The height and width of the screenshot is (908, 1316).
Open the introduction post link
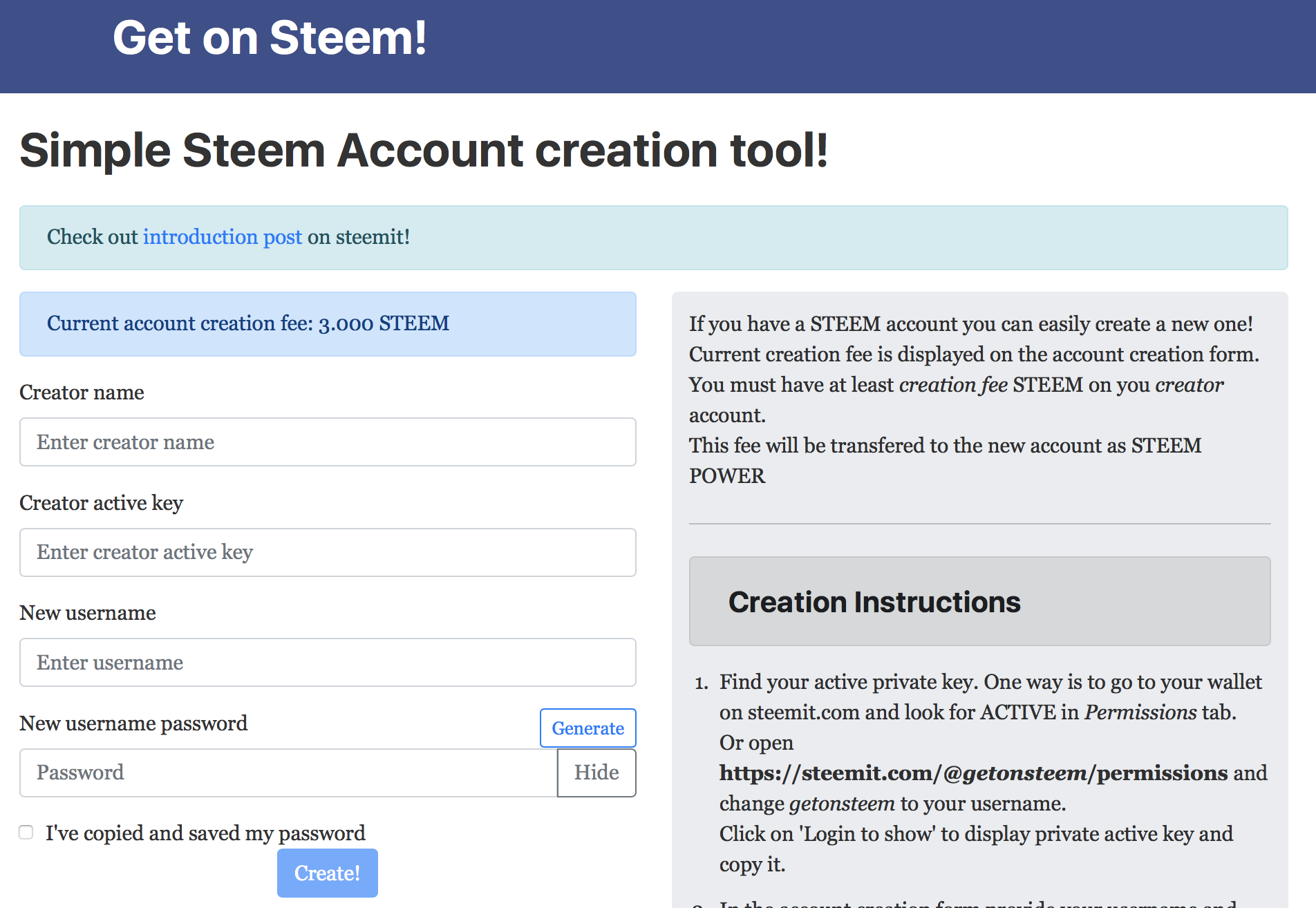click(222, 237)
